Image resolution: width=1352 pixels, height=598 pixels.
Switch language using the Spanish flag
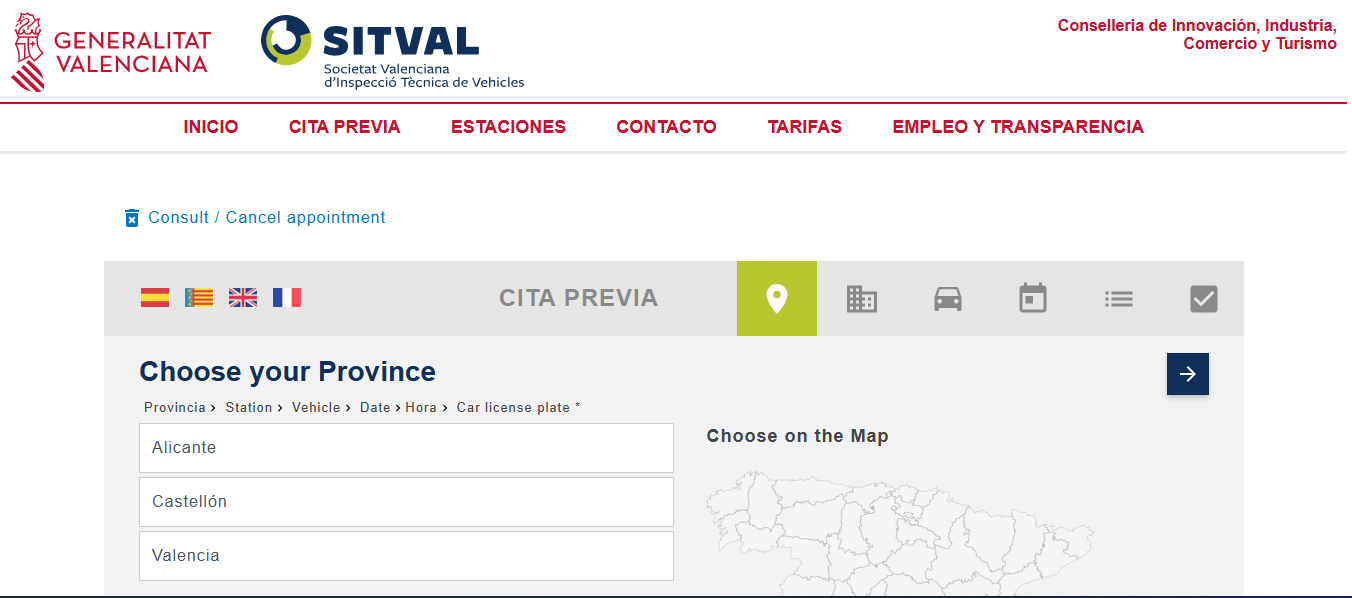155,297
